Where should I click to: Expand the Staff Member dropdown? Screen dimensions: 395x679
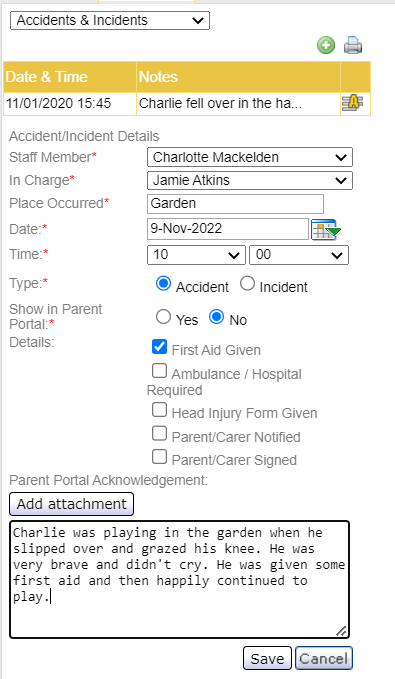250,157
